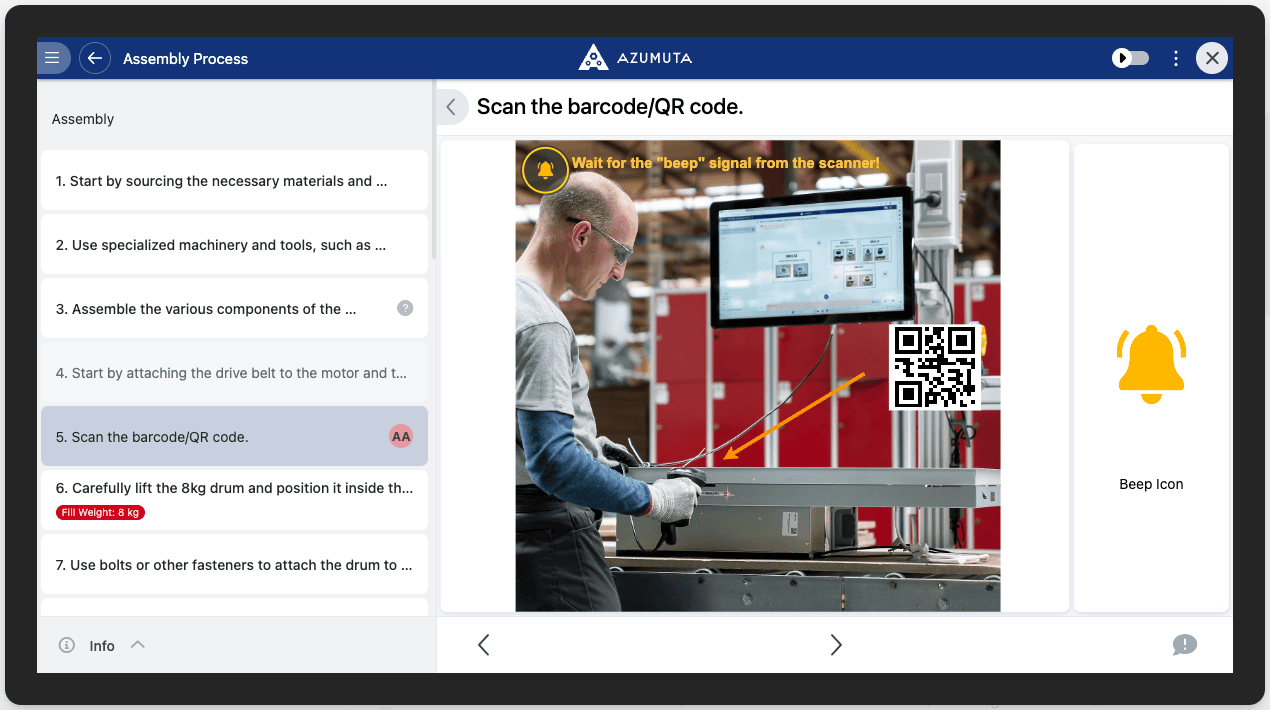
Task: Open the three-dot options menu
Action: [x=1176, y=58]
